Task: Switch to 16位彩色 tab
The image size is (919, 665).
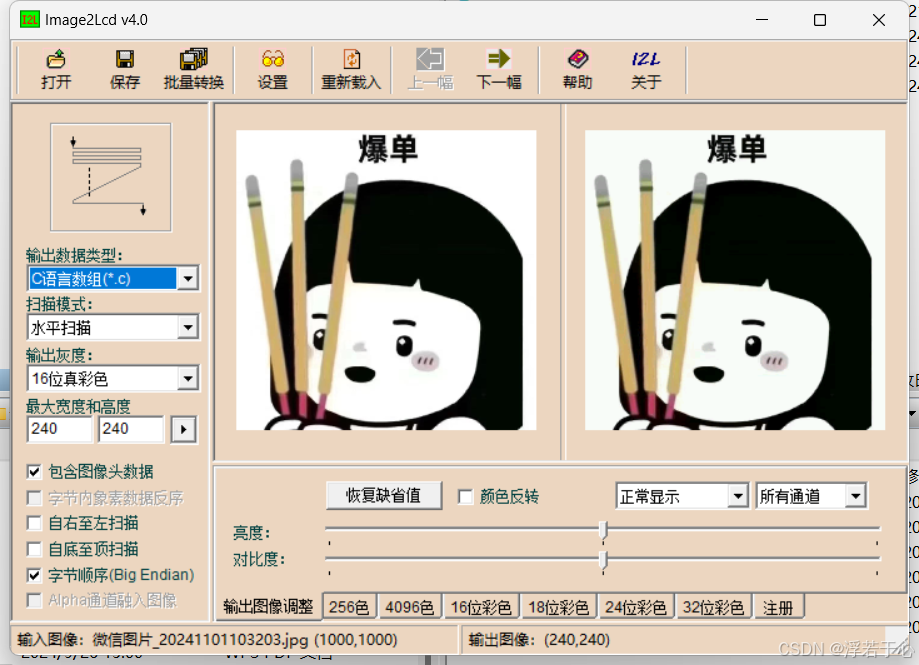Action: (481, 608)
